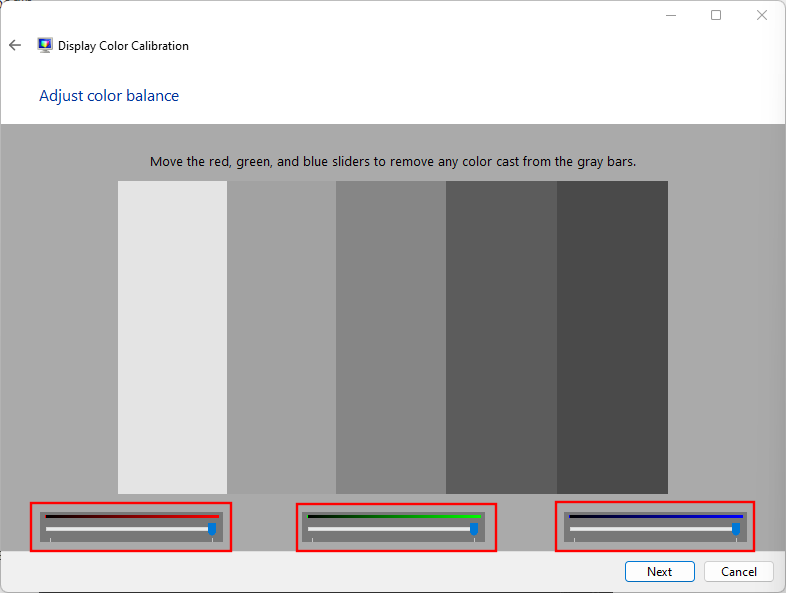Click the slider instruction sentence

coord(393,162)
